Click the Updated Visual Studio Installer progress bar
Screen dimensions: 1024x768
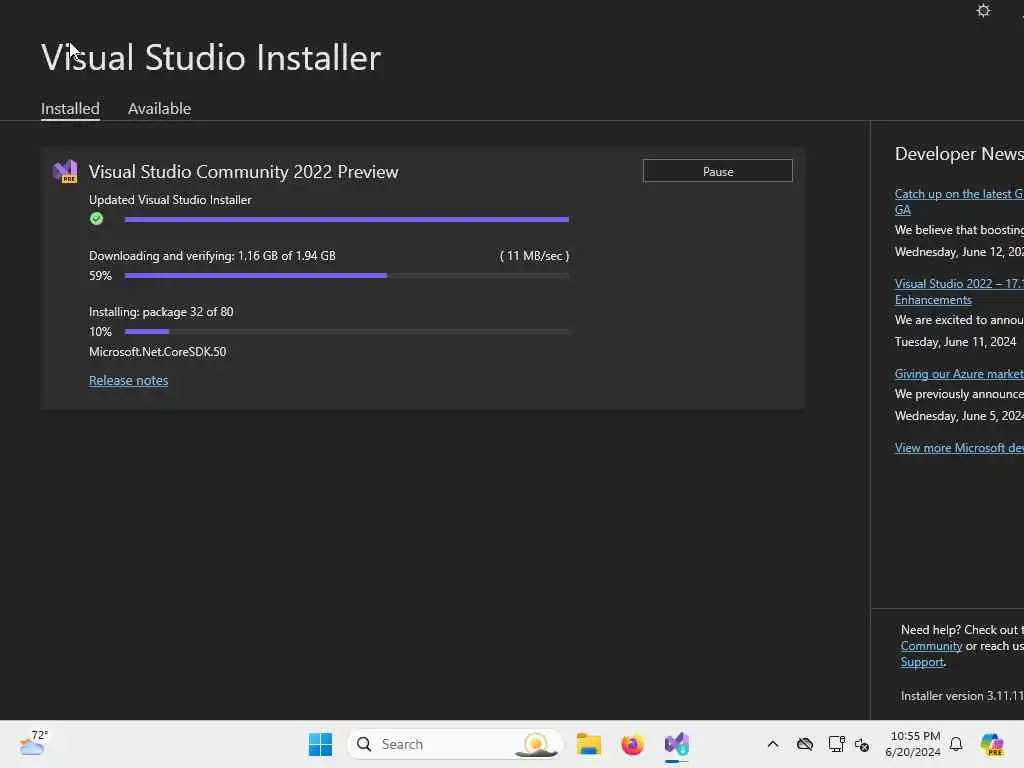coord(347,219)
